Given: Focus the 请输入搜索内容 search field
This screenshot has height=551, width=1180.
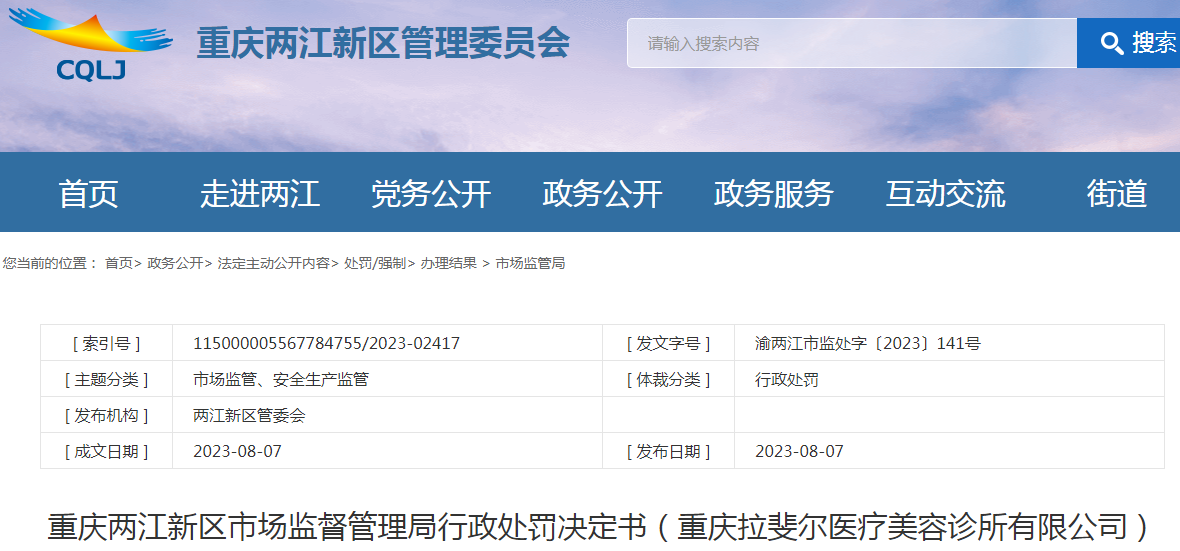Looking at the screenshot, I should [x=850, y=43].
